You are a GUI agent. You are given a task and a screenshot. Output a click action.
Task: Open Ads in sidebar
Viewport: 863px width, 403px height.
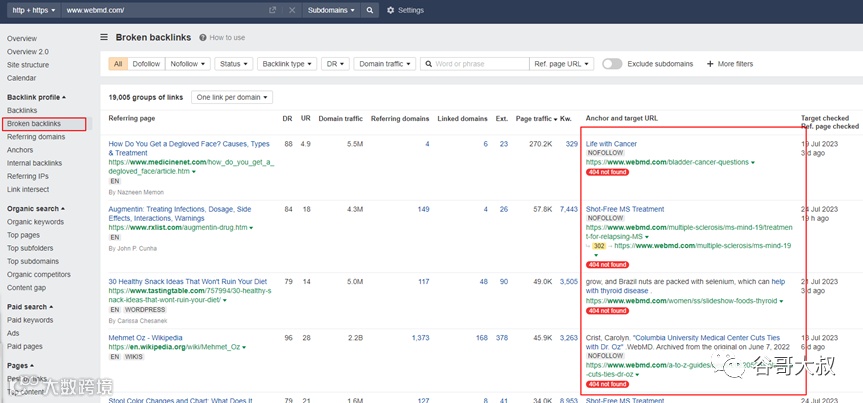click(x=13, y=333)
